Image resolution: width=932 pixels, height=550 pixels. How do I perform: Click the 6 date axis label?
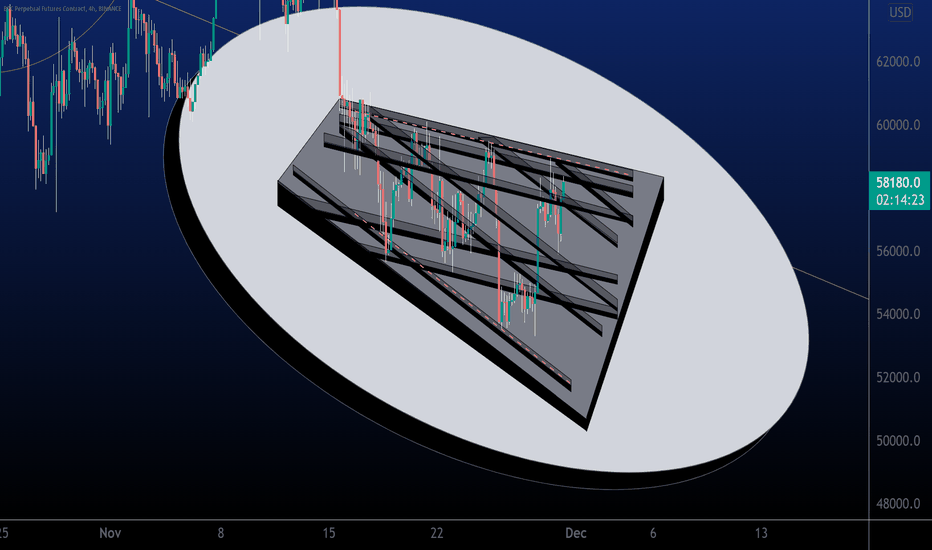pyautogui.click(x=653, y=533)
